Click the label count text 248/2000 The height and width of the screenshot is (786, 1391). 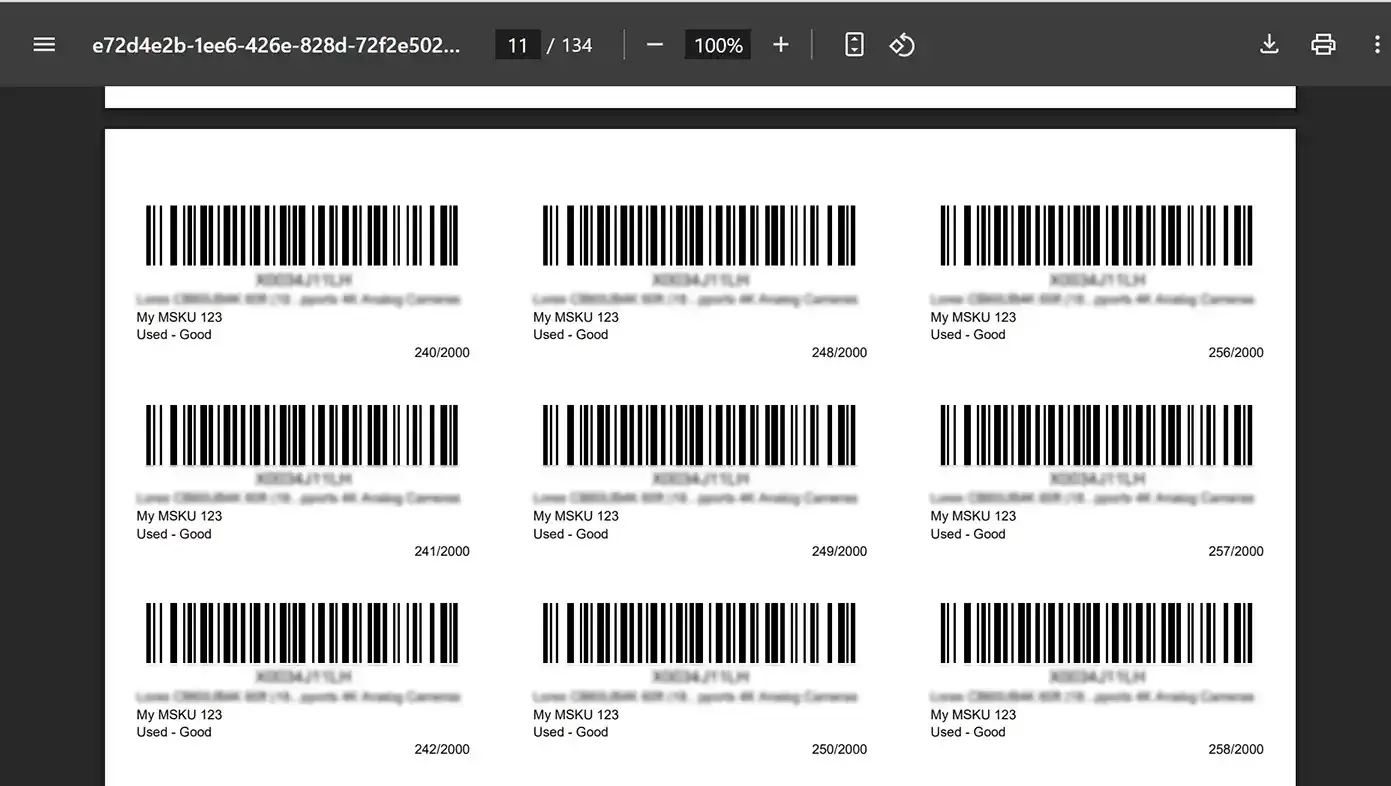(x=839, y=352)
